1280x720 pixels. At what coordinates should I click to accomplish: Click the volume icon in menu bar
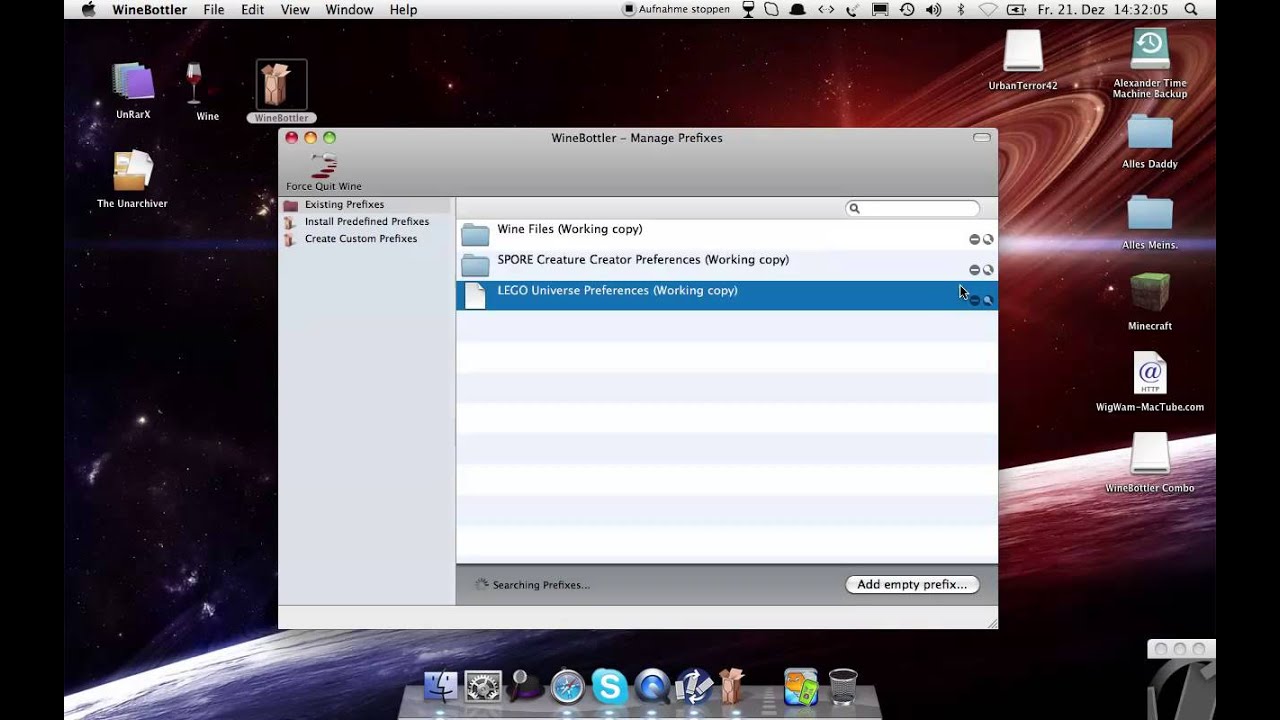point(933,9)
